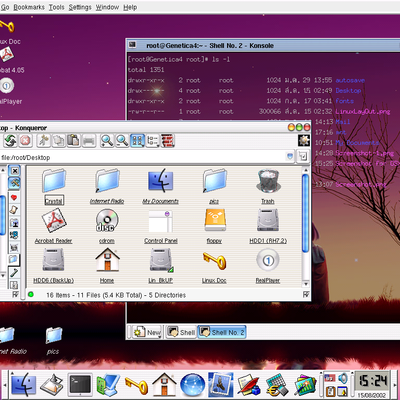
Task: Click the status bar text showing 16 Items
Action: pyautogui.click(x=116, y=295)
